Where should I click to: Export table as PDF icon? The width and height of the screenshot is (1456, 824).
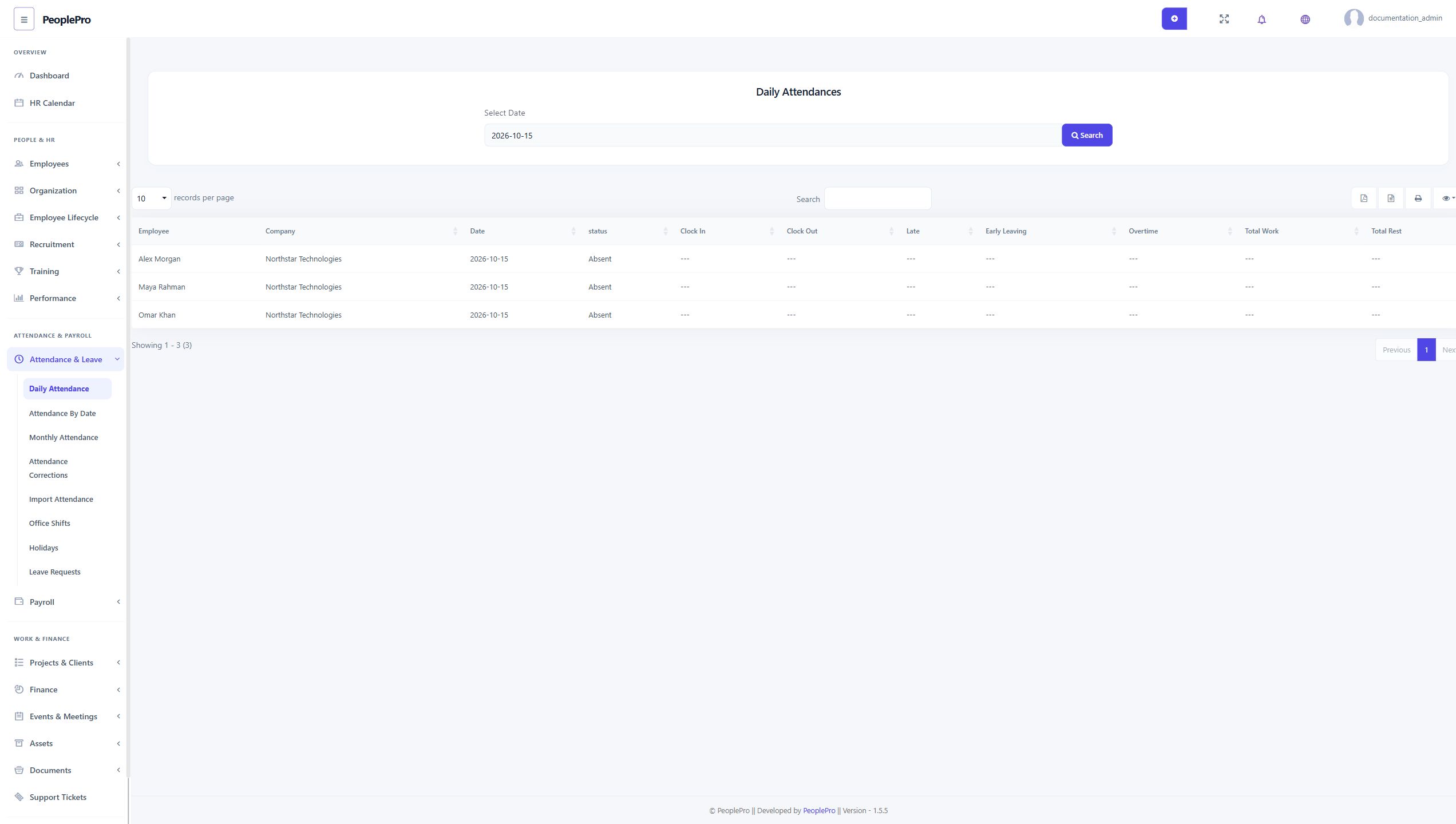1364,198
